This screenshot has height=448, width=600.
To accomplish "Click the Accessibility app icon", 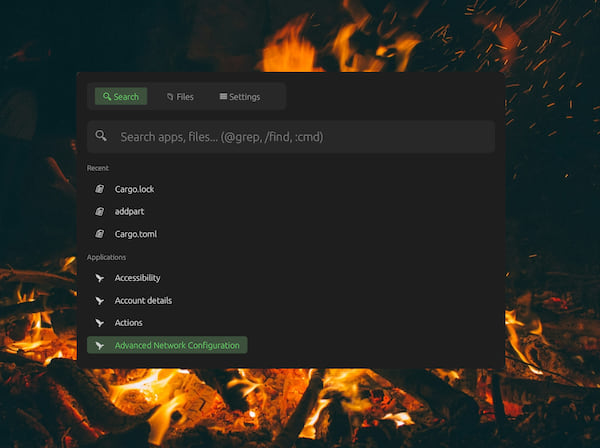I will pyautogui.click(x=99, y=278).
